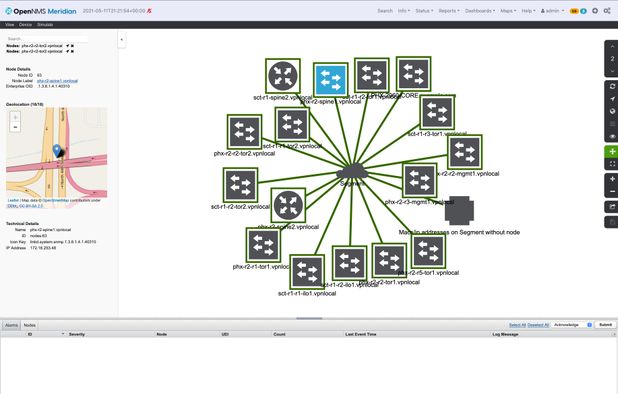Open the admin user dropdown
This screenshot has width=618, height=394.
[552, 11]
